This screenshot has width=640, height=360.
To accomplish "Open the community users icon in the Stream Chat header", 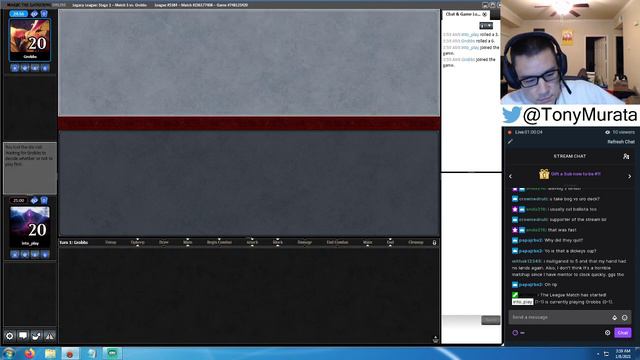I will [x=626, y=156].
